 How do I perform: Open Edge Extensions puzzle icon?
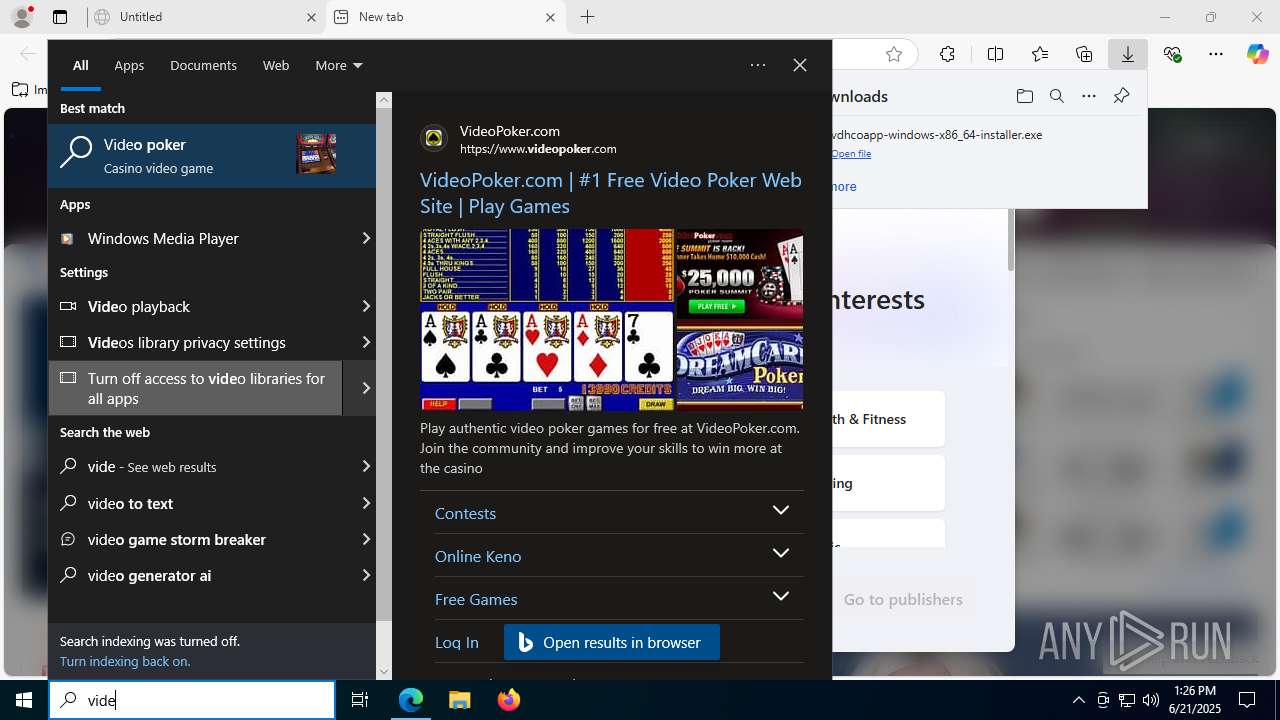[947, 55]
